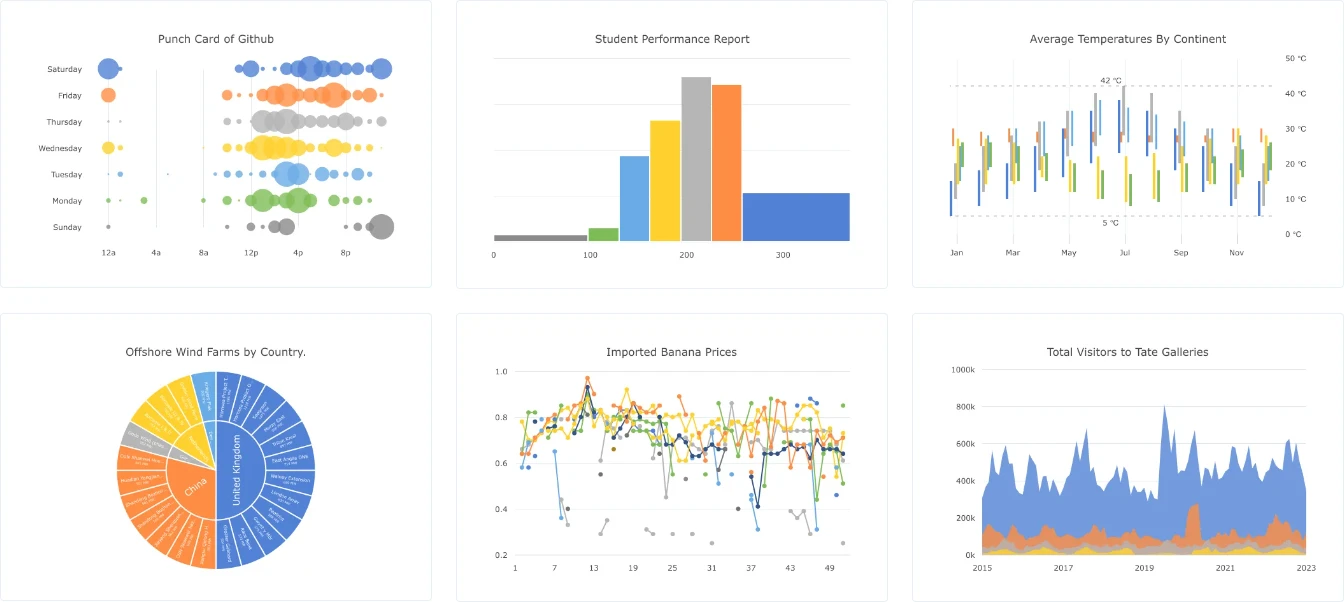Click the United Kingdom segment in sunburst
This screenshot has height=602, width=1344.
click(x=237, y=470)
